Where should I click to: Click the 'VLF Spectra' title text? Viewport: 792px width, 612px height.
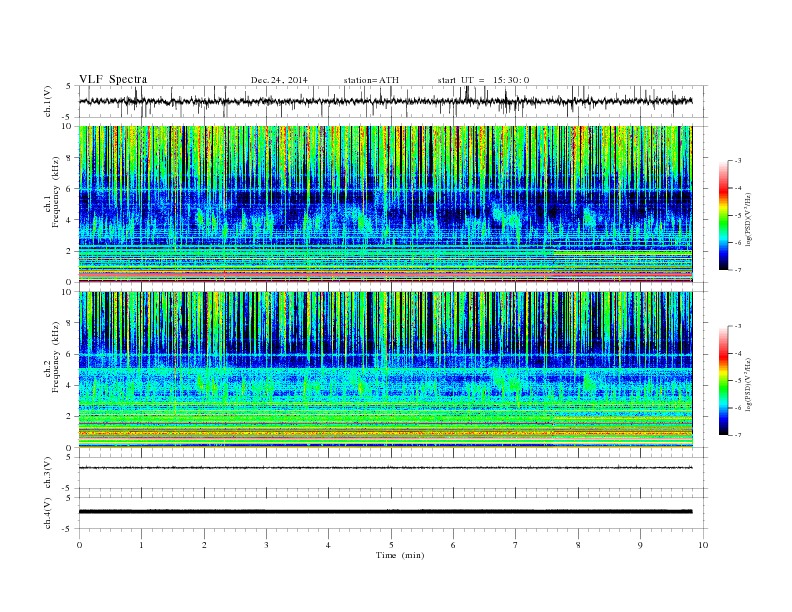click(113, 79)
